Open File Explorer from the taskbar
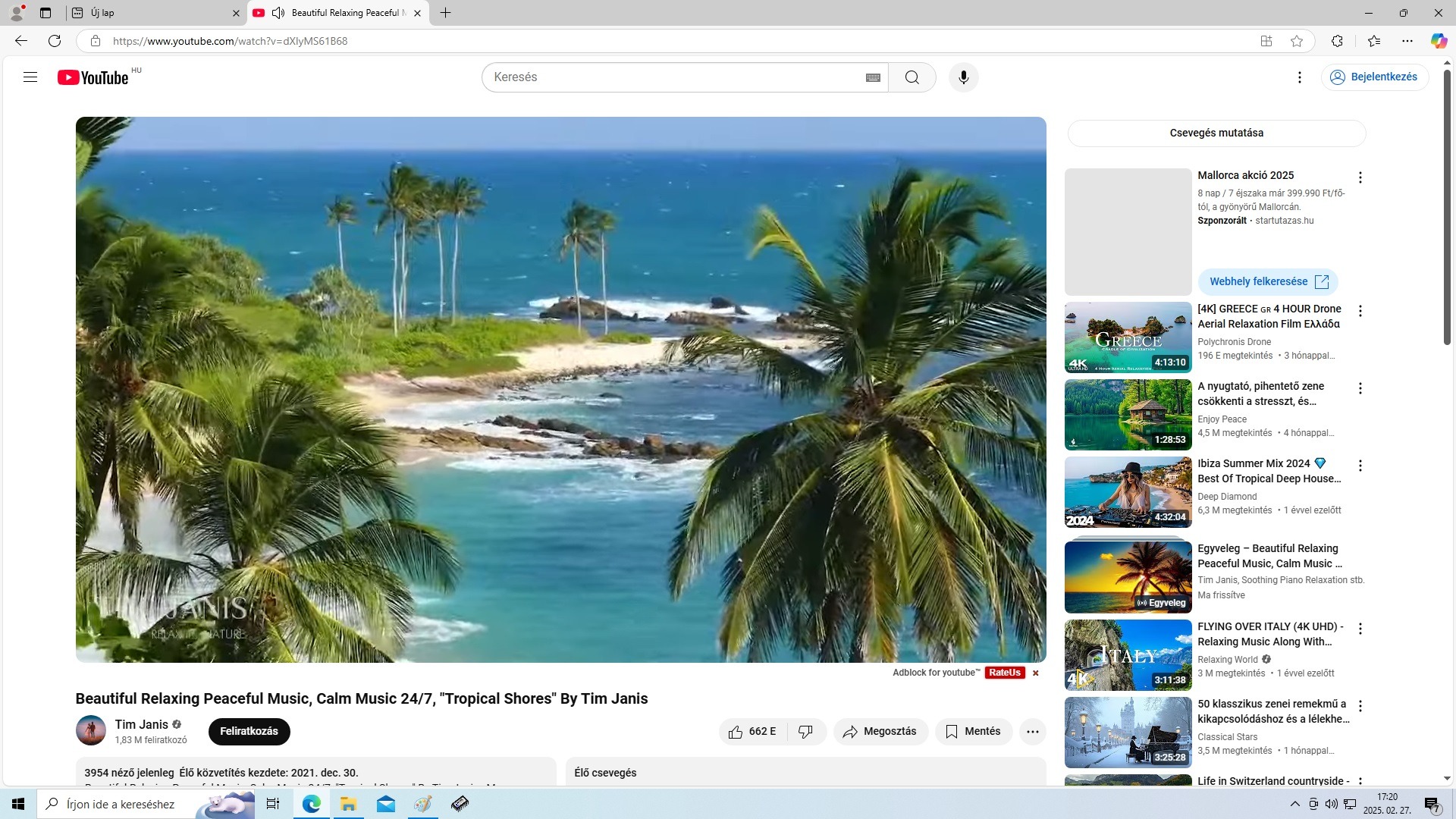The image size is (1456, 819). coord(348,804)
